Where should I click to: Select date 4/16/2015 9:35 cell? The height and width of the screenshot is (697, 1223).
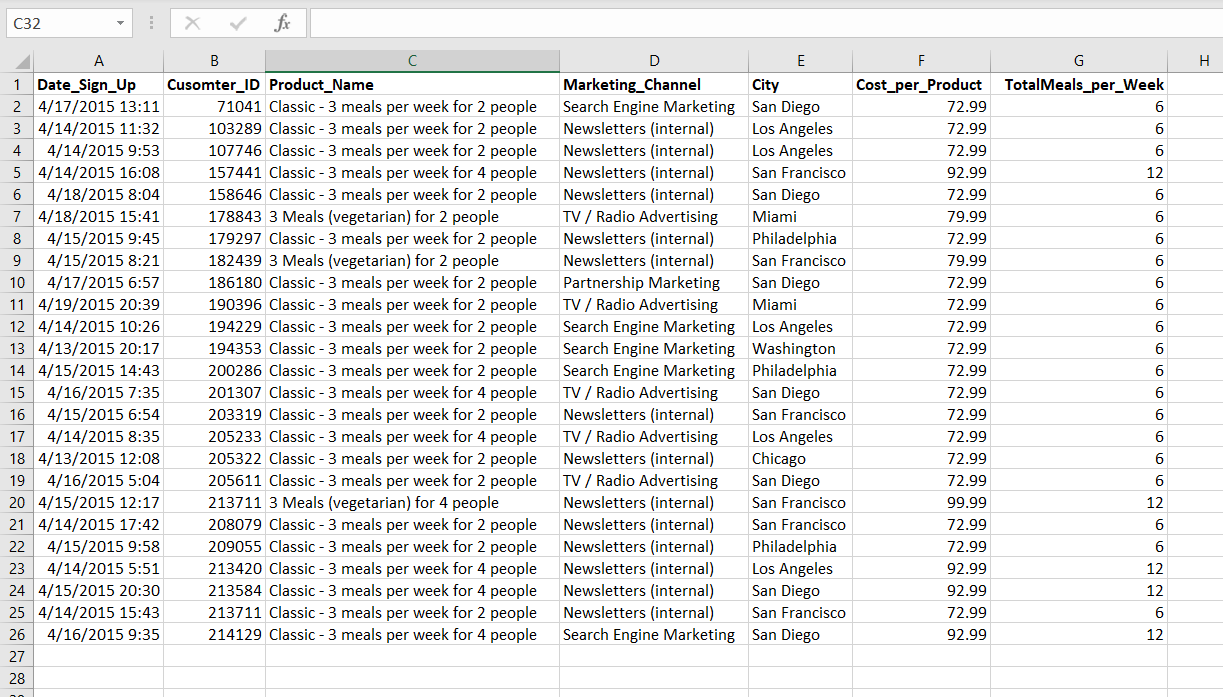click(98, 635)
